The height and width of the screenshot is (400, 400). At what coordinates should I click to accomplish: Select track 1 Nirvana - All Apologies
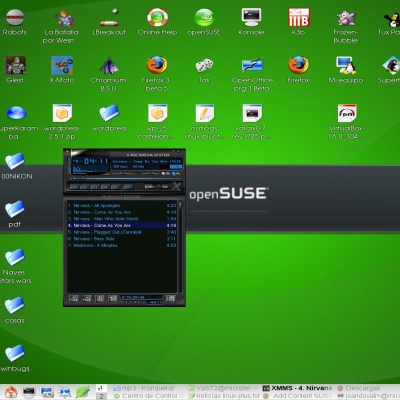(122, 206)
